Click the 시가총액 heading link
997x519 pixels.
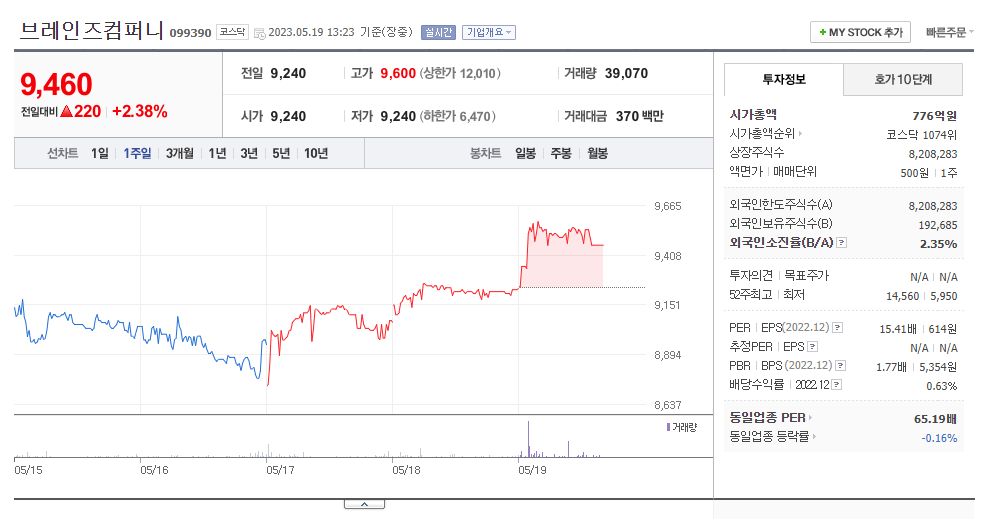[x=753, y=114]
